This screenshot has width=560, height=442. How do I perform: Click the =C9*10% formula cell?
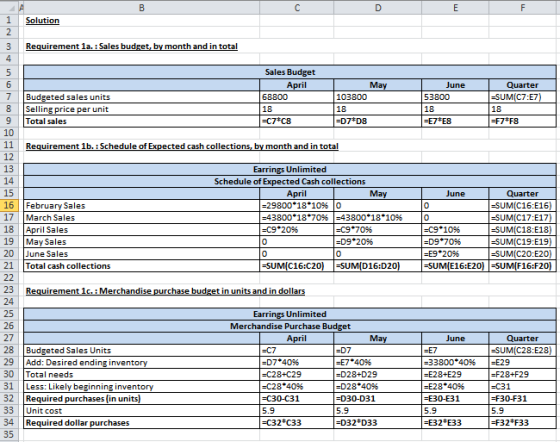coord(455,230)
